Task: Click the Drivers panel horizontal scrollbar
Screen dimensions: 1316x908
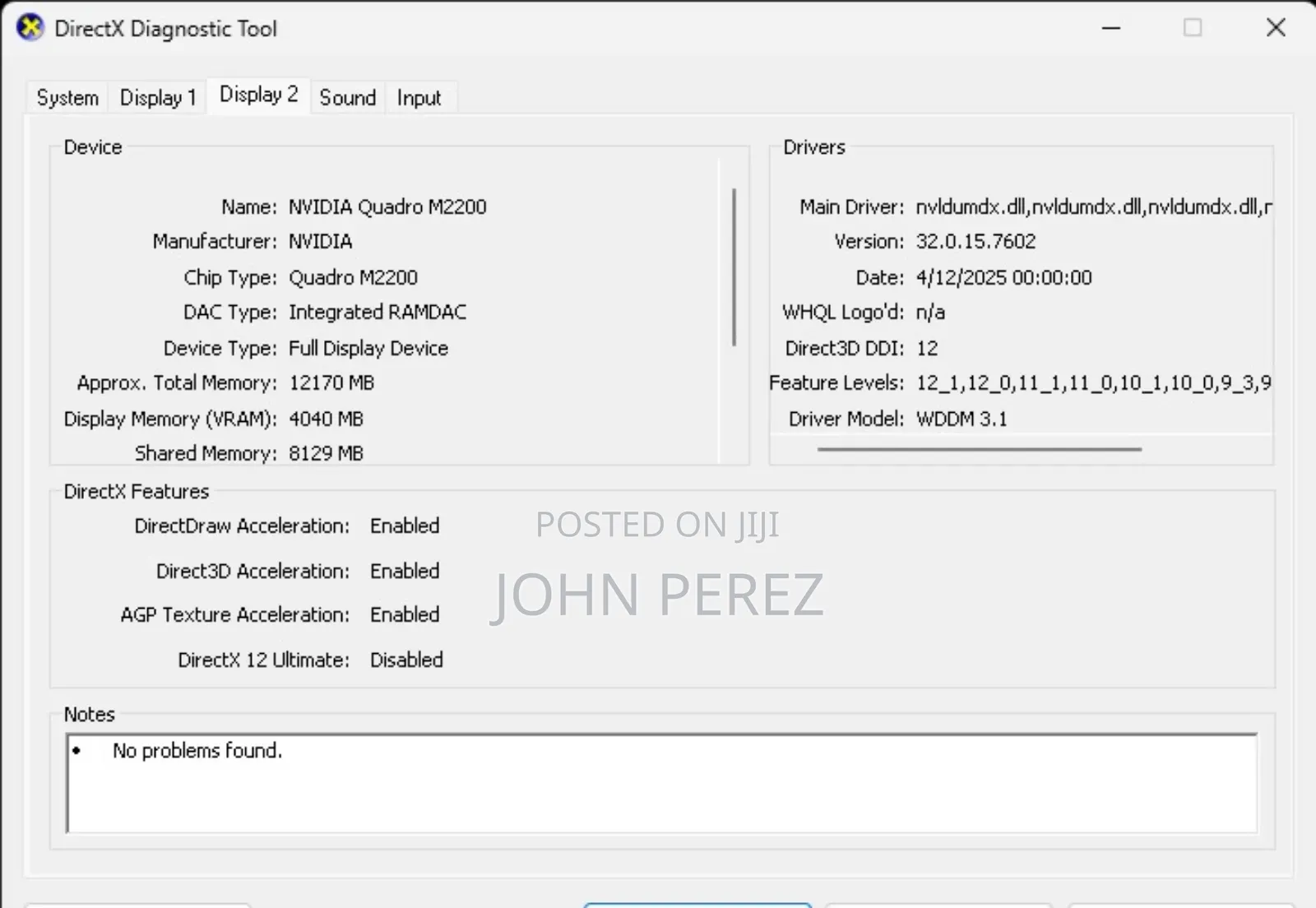Action: [980, 449]
